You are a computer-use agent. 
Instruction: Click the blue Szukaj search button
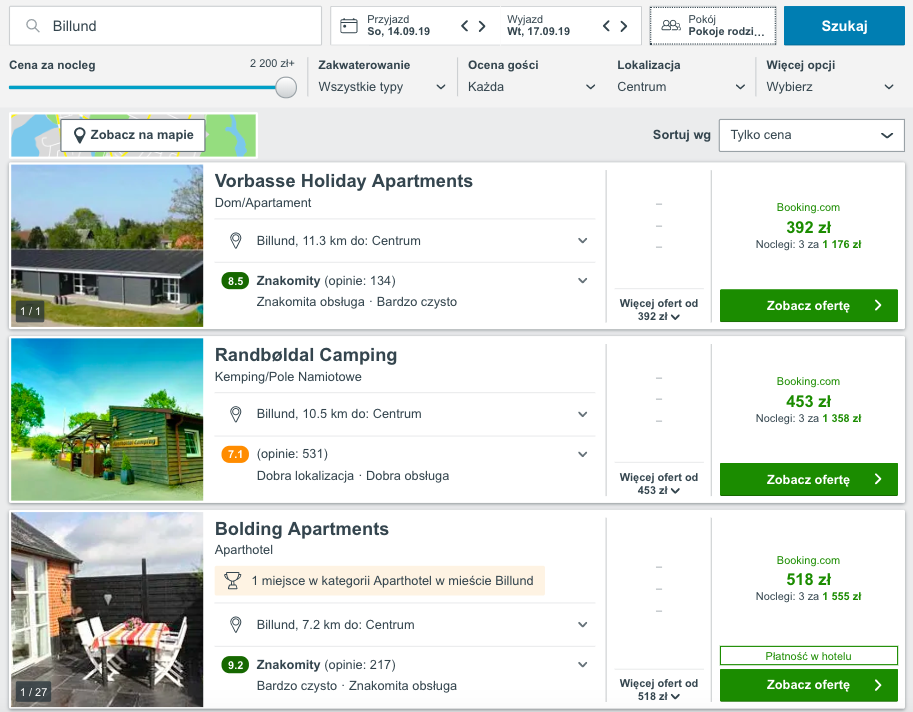[844, 26]
